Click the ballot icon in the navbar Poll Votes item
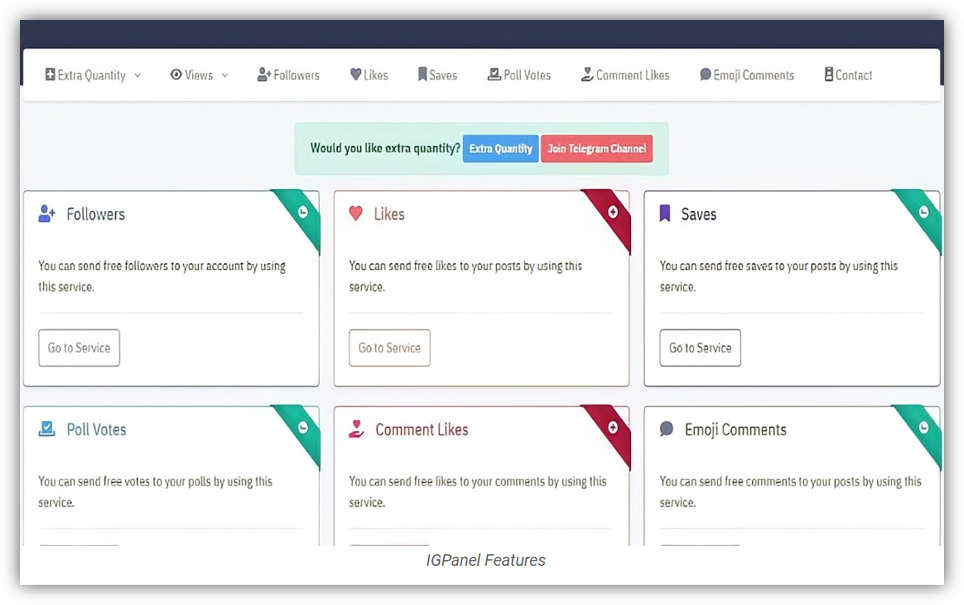 [x=494, y=74]
